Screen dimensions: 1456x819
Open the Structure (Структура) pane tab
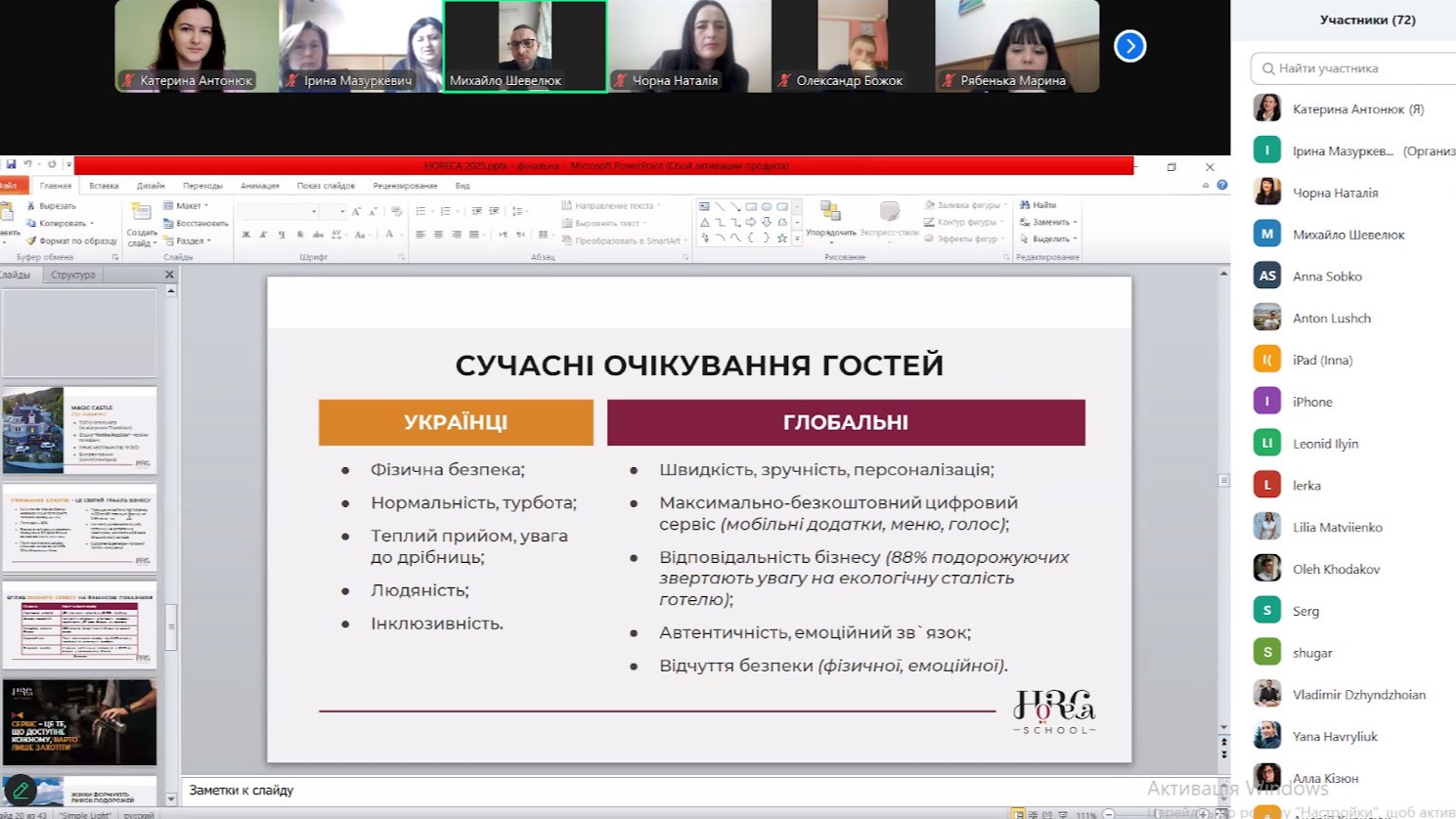click(73, 275)
